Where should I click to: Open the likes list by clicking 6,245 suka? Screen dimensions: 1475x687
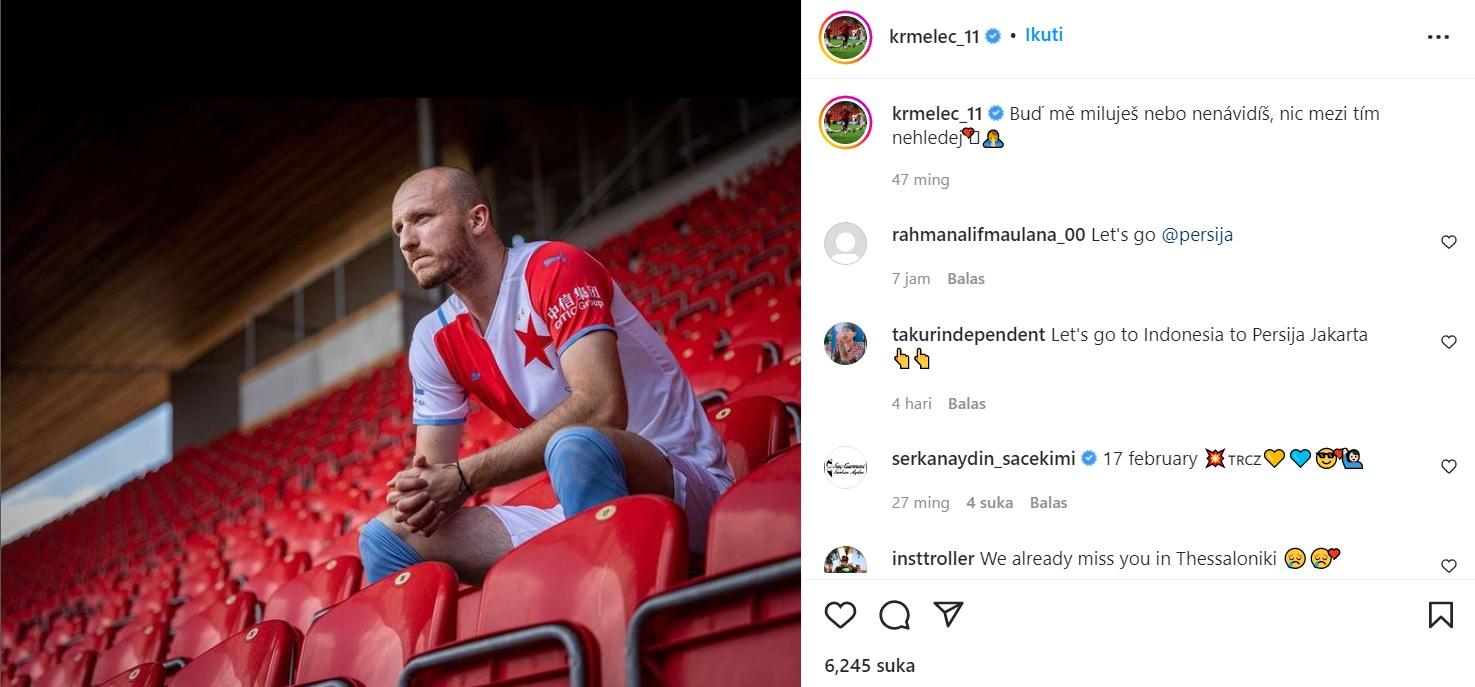click(x=866, y=663)
